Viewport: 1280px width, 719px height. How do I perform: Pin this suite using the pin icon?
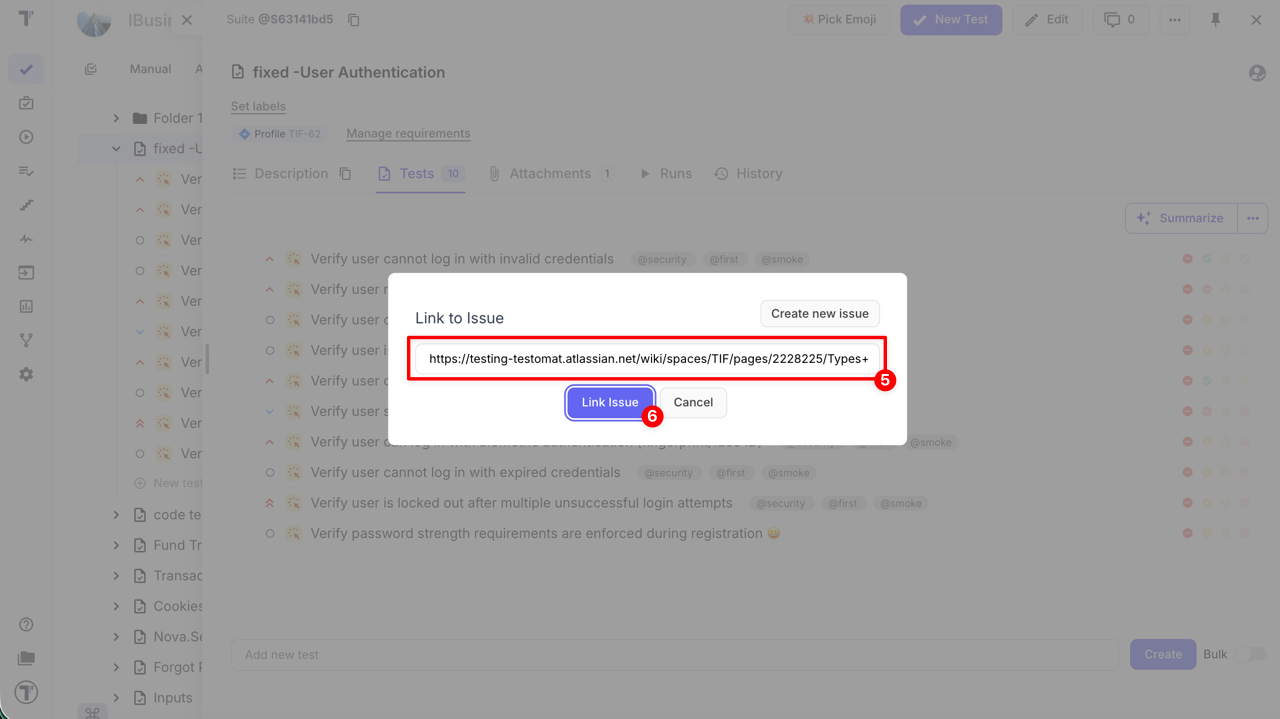point(1215,19)
